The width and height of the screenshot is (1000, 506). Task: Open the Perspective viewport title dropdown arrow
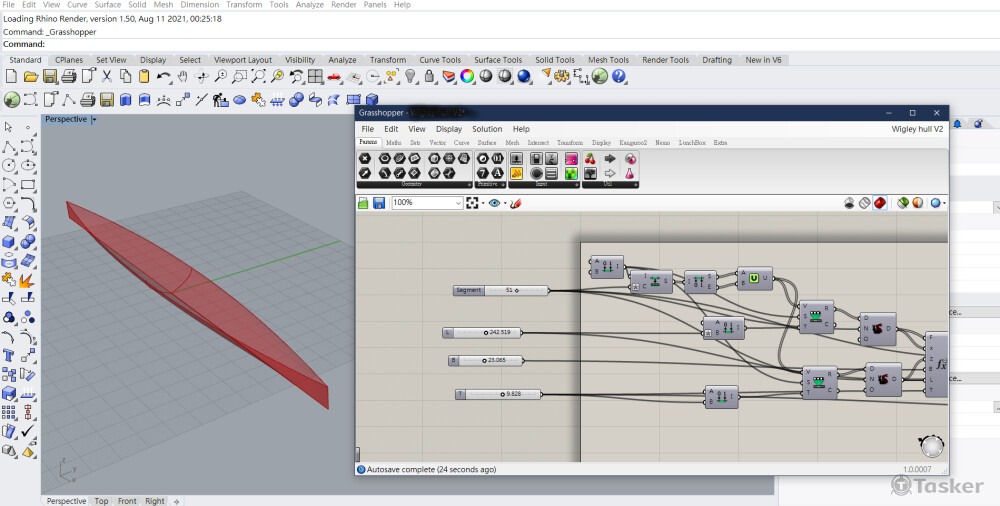click(94, 119)
